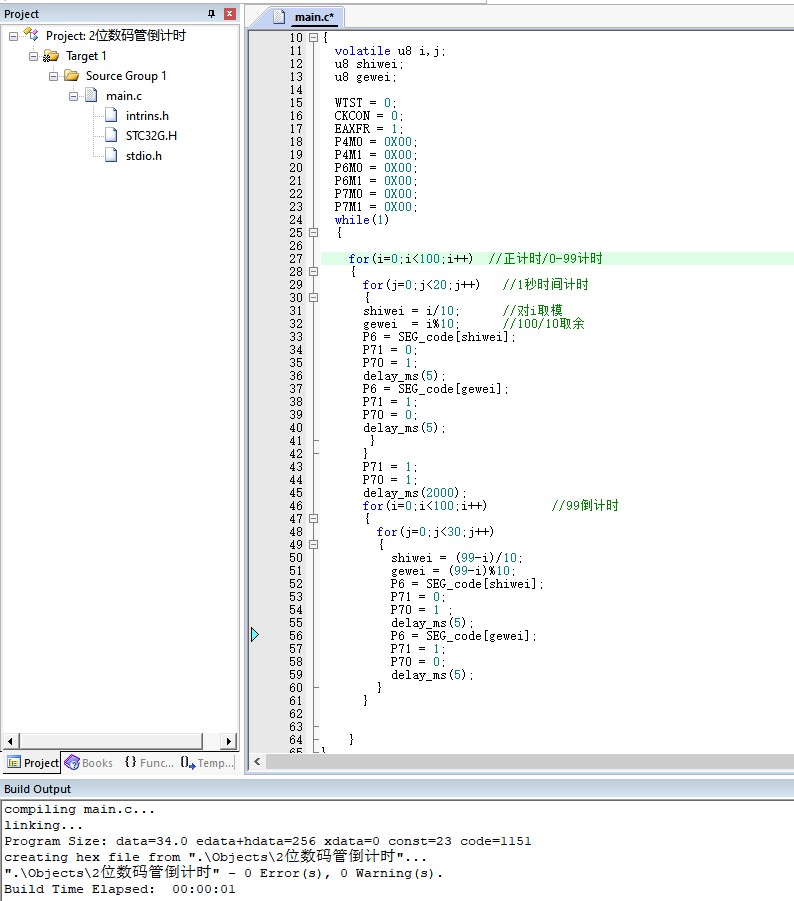Switch to the Books tab
The height and width of the screenshot is (901, 794).
[88, 763]
